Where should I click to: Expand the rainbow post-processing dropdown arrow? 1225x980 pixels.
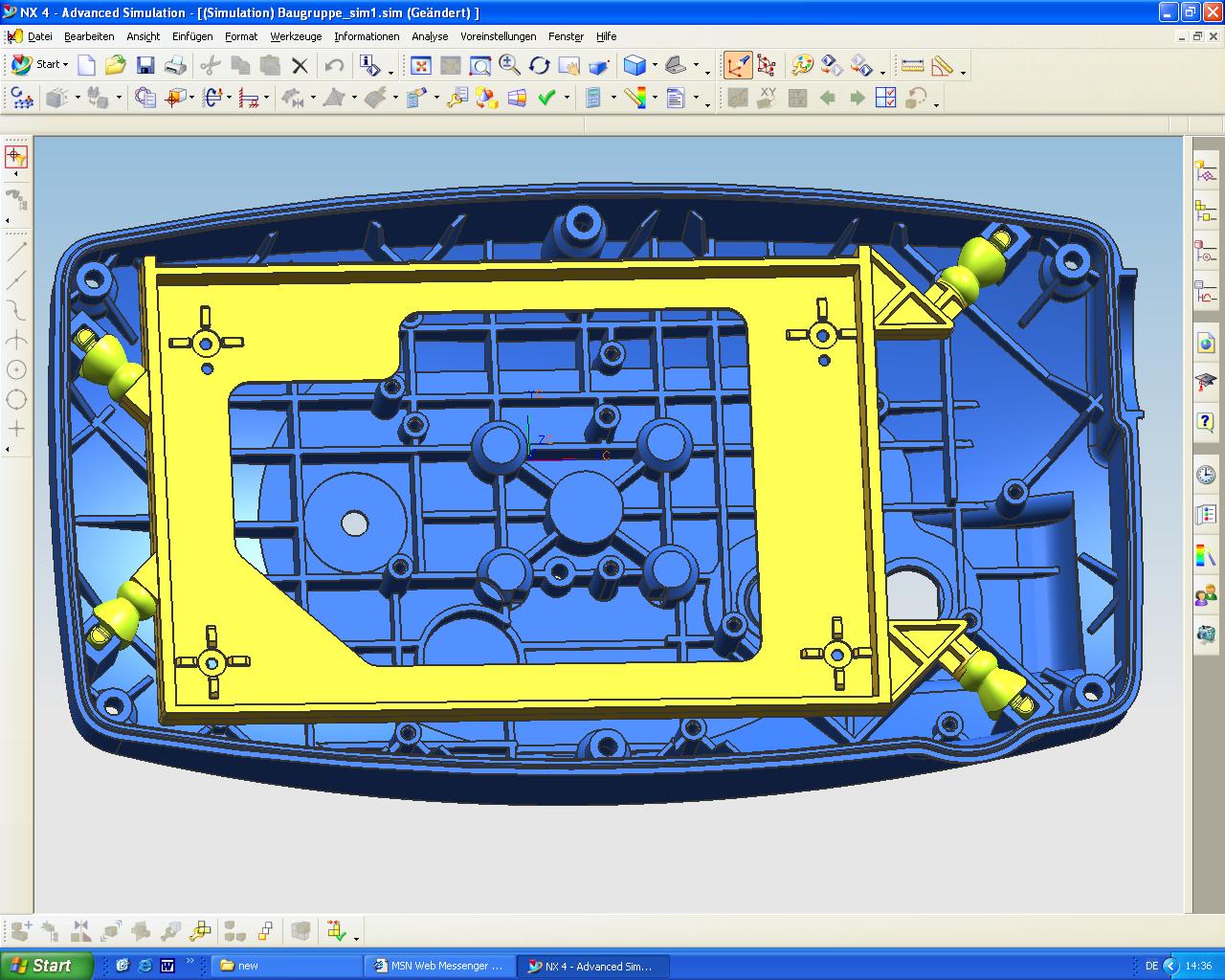click(655, 99)
